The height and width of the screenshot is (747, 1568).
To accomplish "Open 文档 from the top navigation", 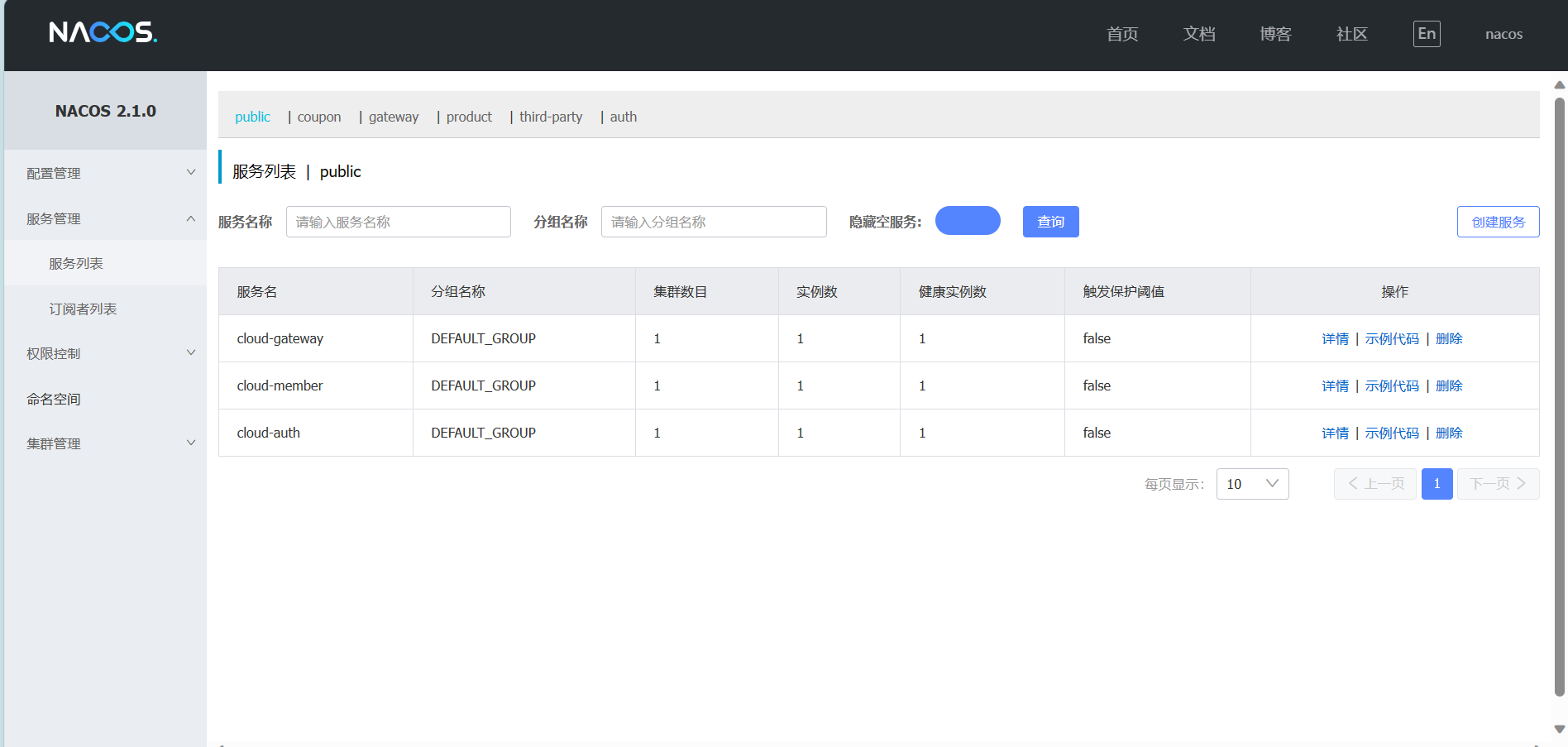I will click(x=1199, y=34).
